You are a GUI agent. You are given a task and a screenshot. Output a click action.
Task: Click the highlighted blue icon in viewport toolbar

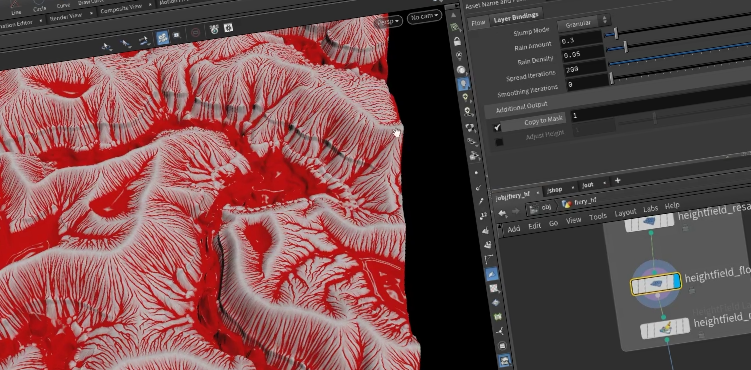[x=163, y=38]
